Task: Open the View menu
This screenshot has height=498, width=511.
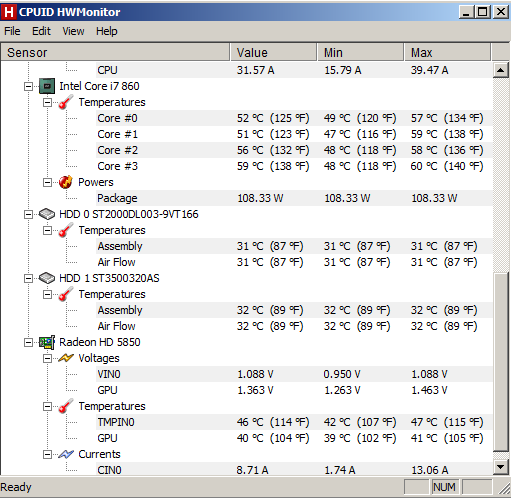Action: (x=73, y=31)
